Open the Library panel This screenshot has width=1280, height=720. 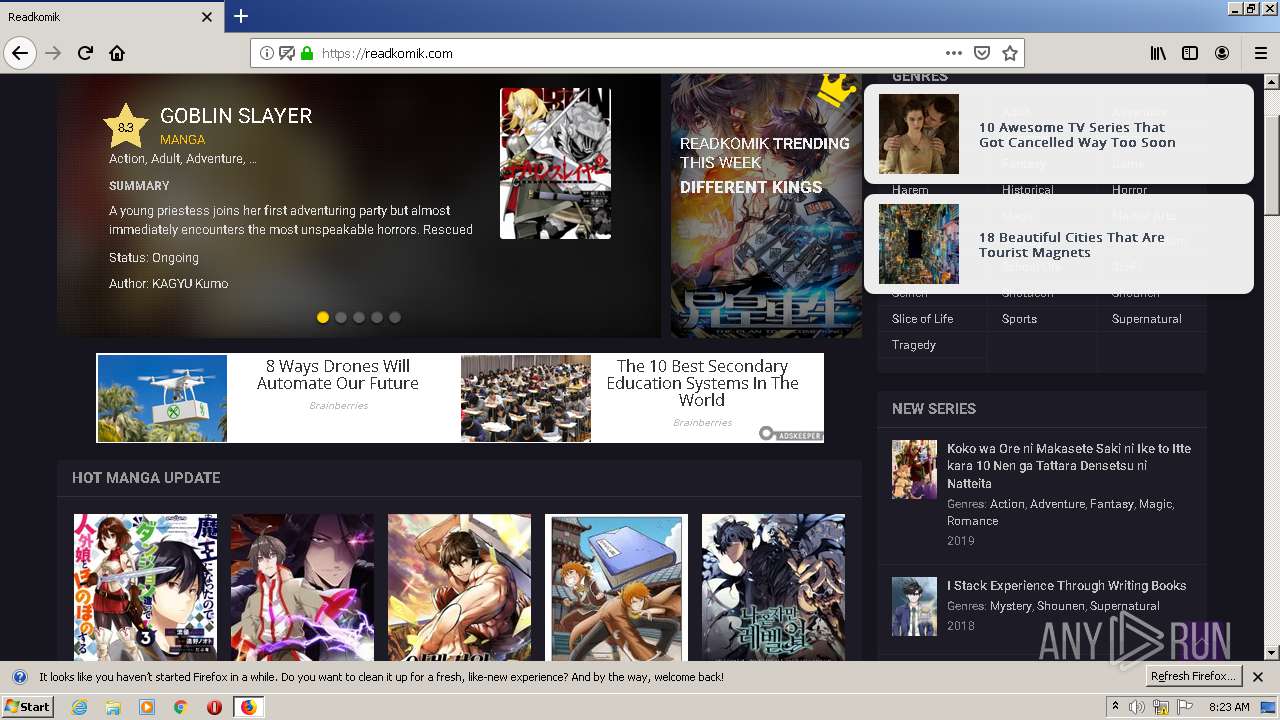point(1158,53)
